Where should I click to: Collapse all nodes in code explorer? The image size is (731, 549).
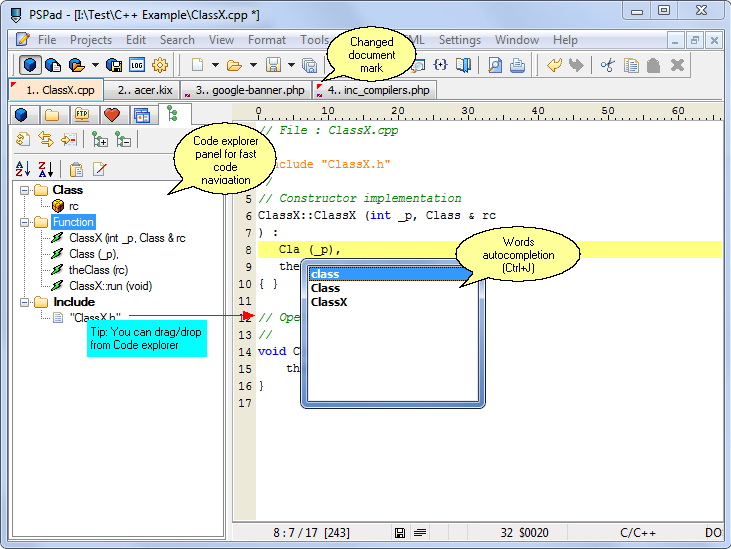point(123,140)
